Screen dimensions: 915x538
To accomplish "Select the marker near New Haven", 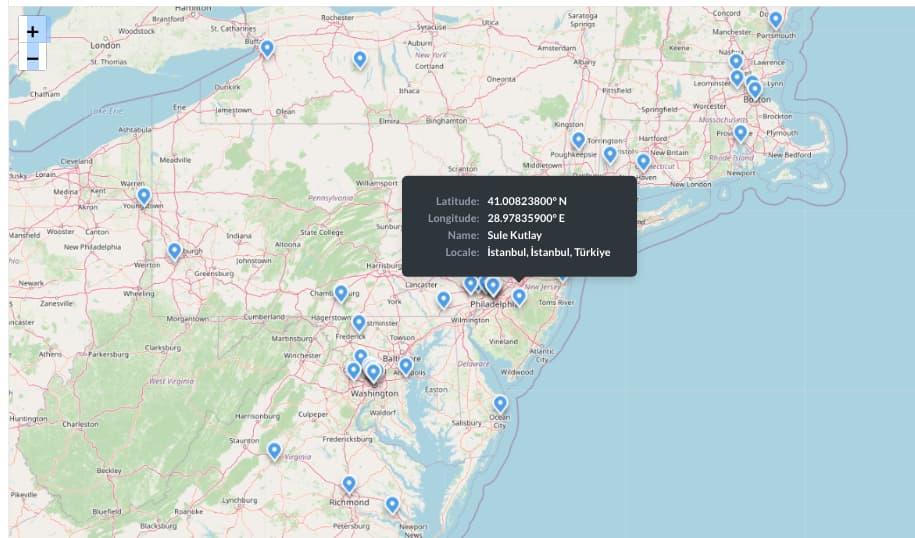I will pyautogui.click(x=643, y=161).
